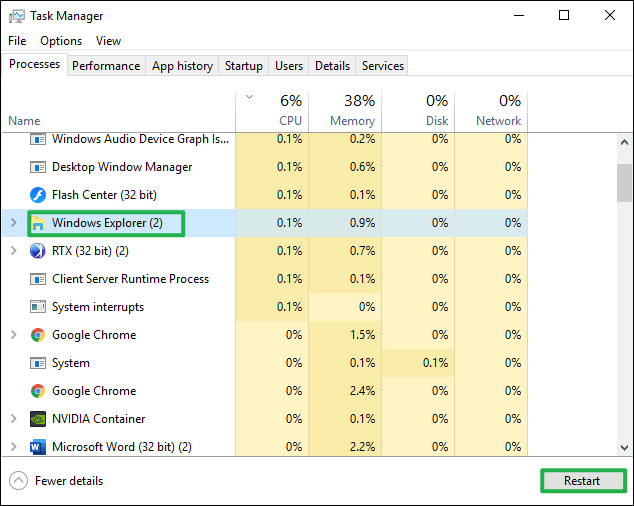Click RTX's 0.7% memory cell
This screenshot has width=634, height=506.
[345, 251]
